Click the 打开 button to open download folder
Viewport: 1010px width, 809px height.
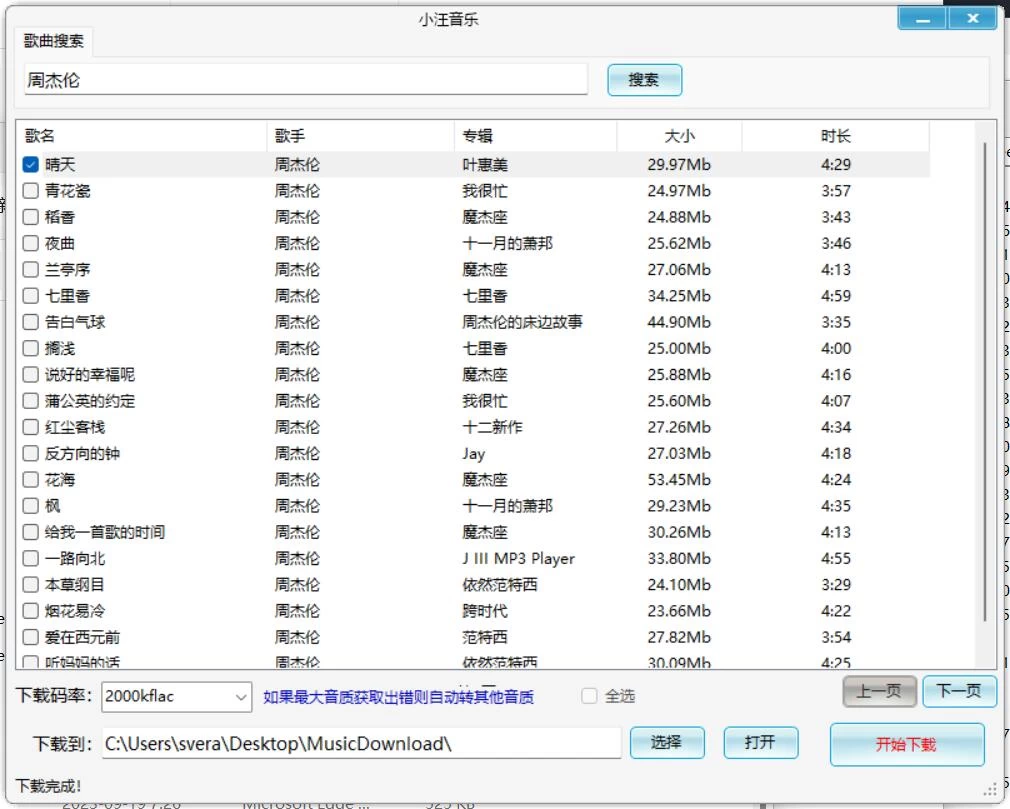point(761,743)
